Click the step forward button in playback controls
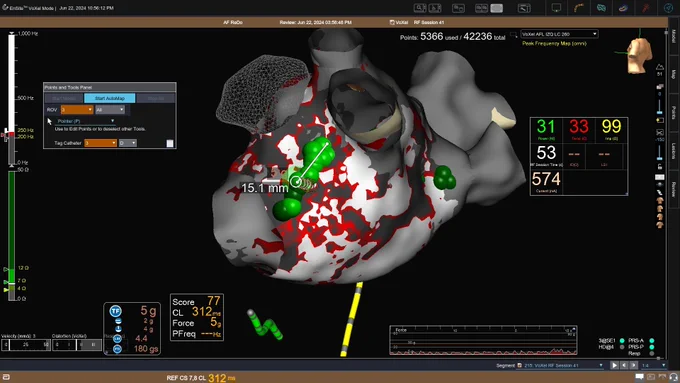 [634, 365]
